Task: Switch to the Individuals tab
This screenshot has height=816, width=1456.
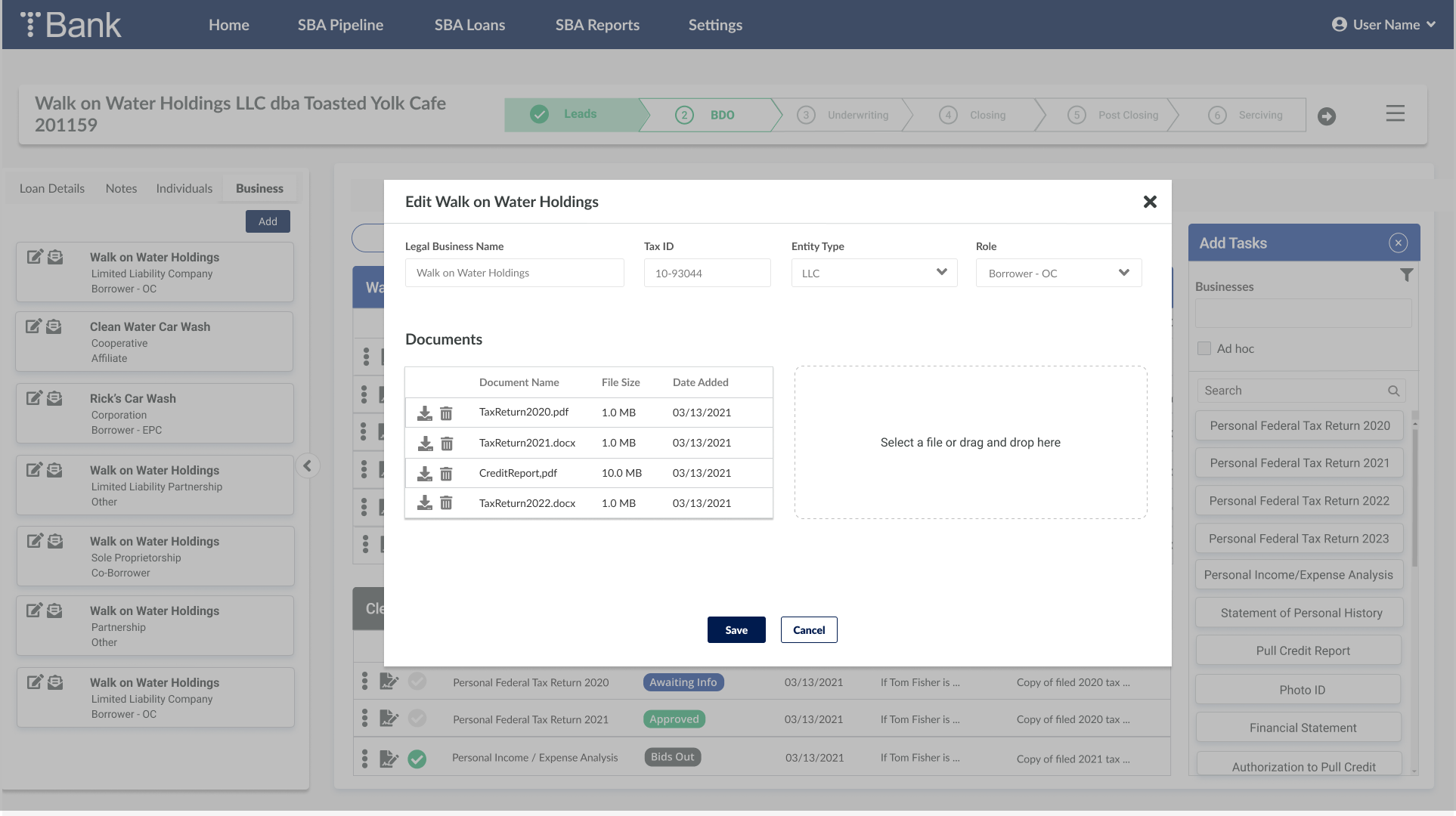Action: tap(184, 188)
